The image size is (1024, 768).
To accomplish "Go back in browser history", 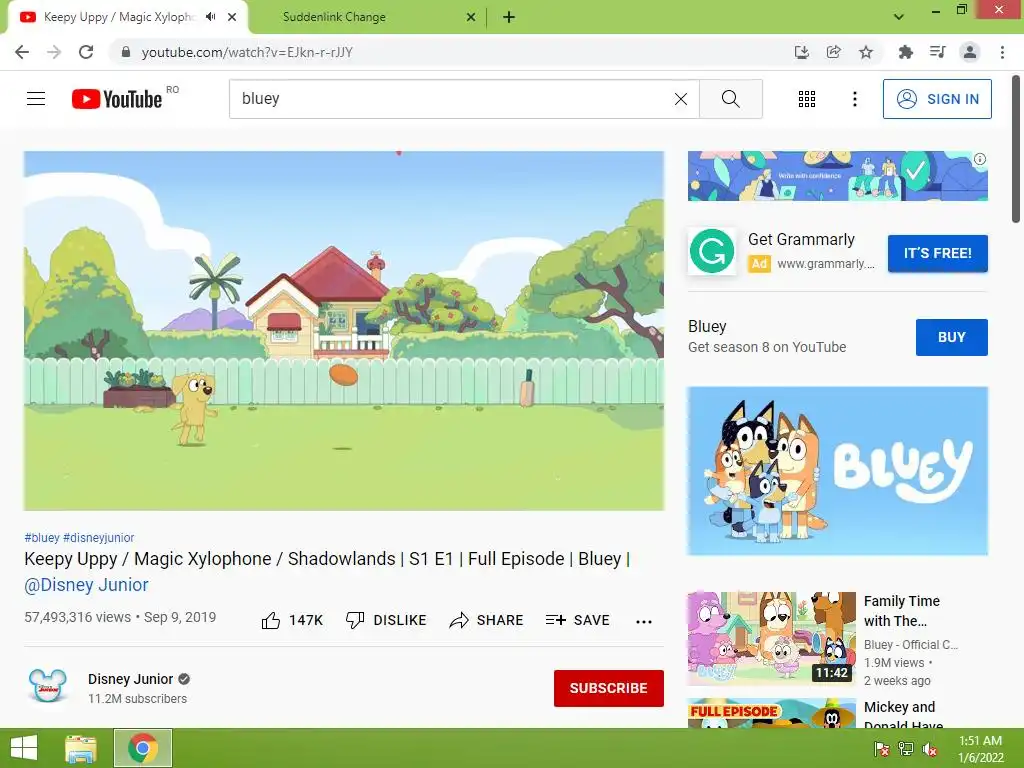I will point(22,52).
